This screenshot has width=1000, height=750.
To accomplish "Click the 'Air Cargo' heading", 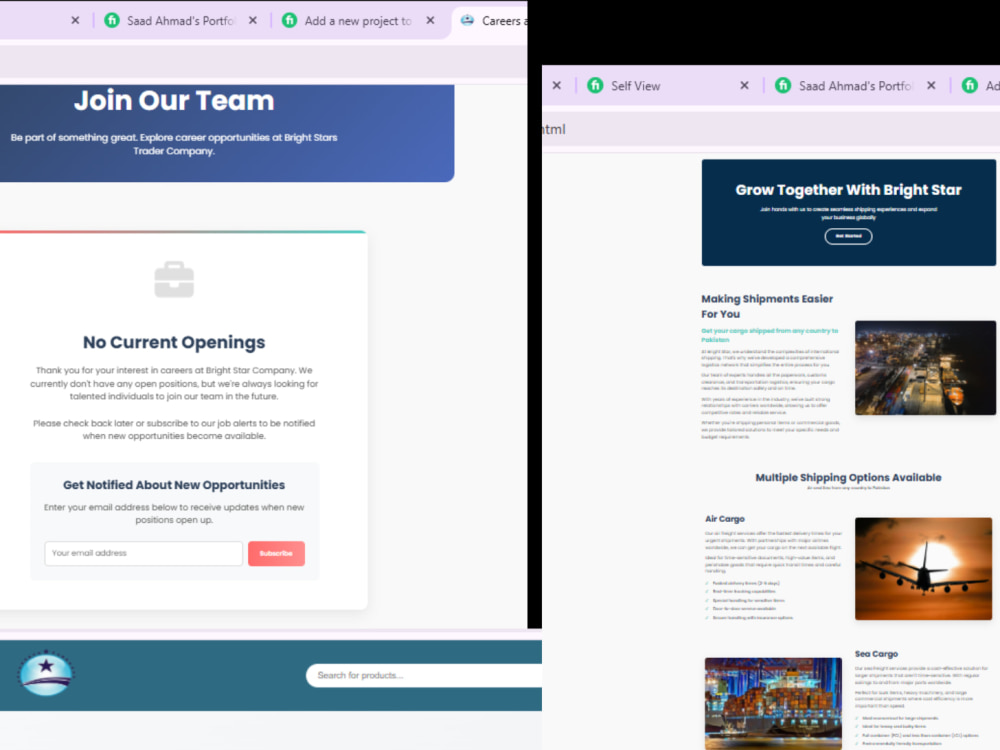I will (x=724, y=519).
